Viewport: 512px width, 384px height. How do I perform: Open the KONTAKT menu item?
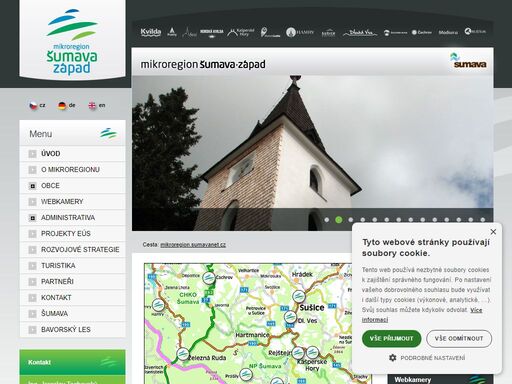click(72, 298)
